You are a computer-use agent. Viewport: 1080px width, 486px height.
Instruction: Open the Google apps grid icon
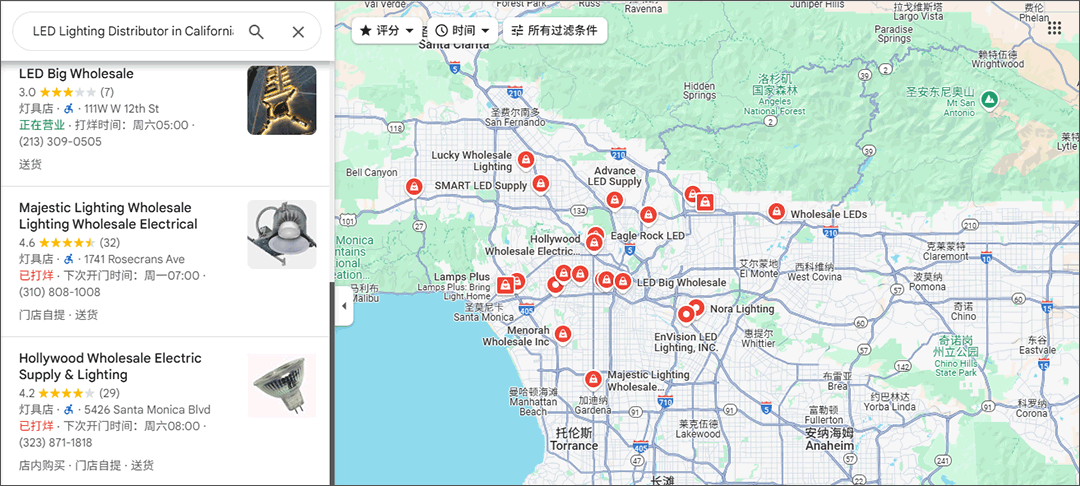coord(1054,28)
